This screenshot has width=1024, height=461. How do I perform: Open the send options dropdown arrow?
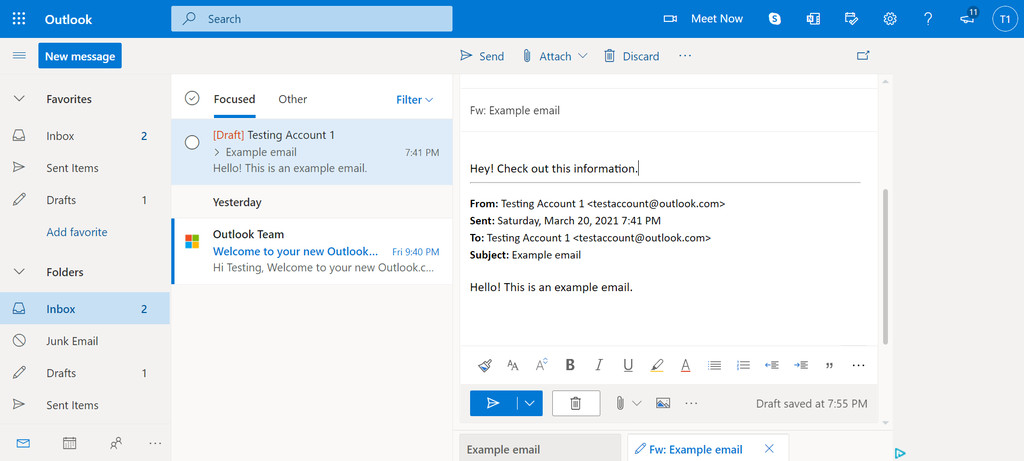[530, 403]
